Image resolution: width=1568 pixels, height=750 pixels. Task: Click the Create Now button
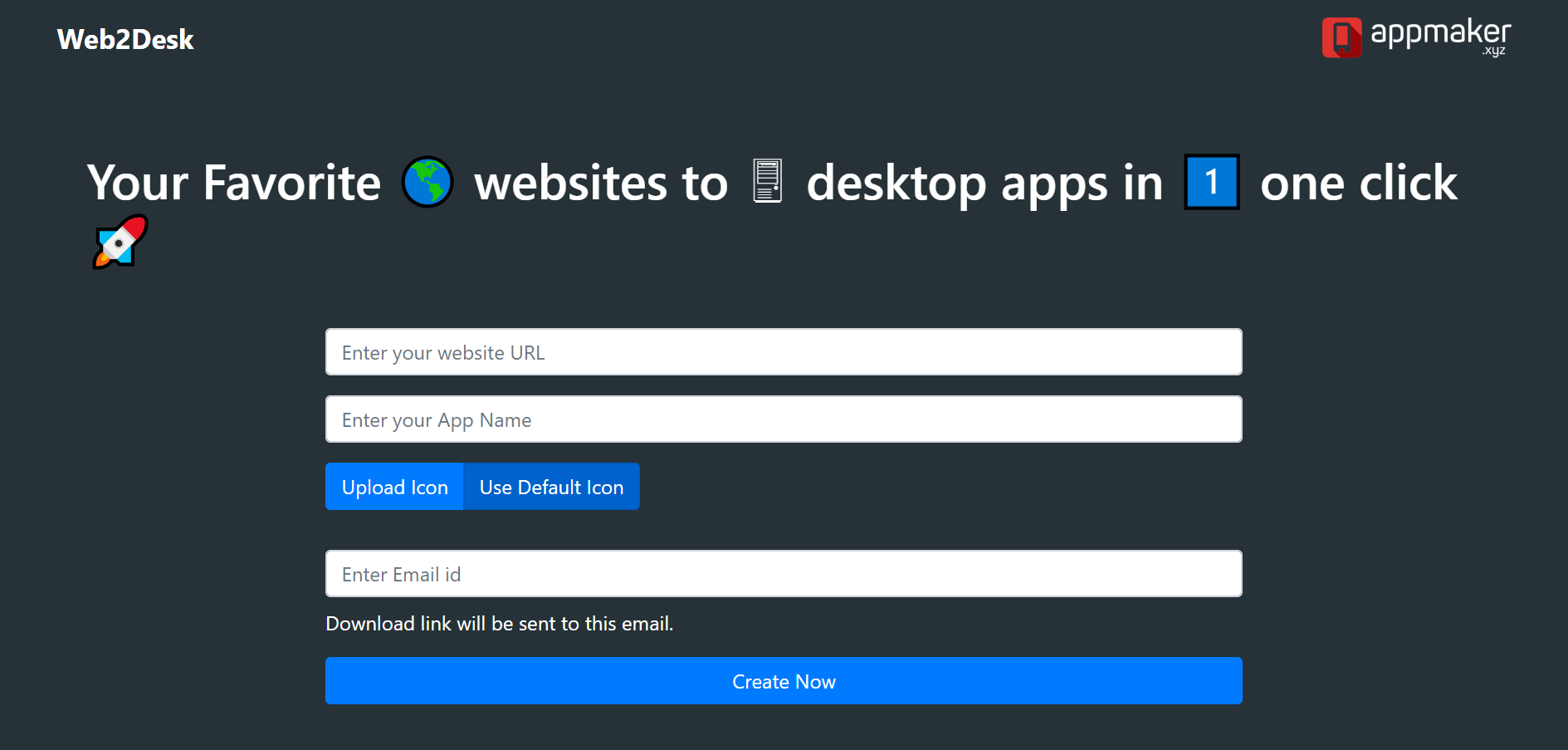784,681
